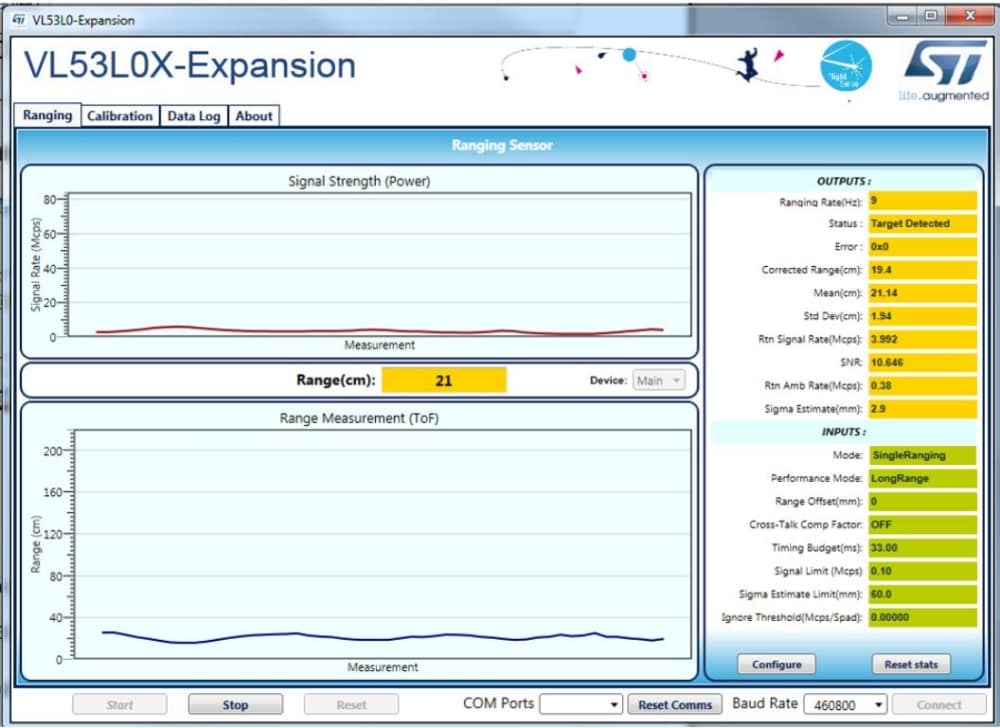Open the COM Ports dropdown
Screen dimensions: 1000x728
[x=581, y=705]
